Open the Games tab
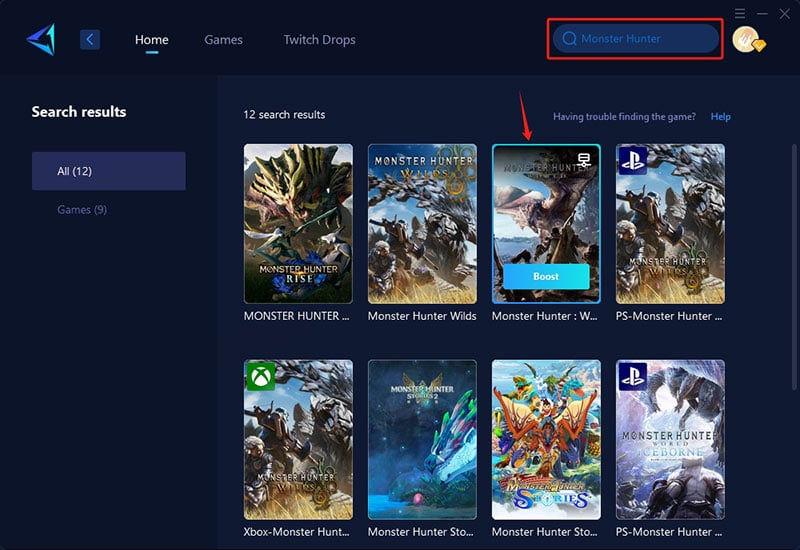The width and height of the screenshot is (800, 550). click(223, 39)
